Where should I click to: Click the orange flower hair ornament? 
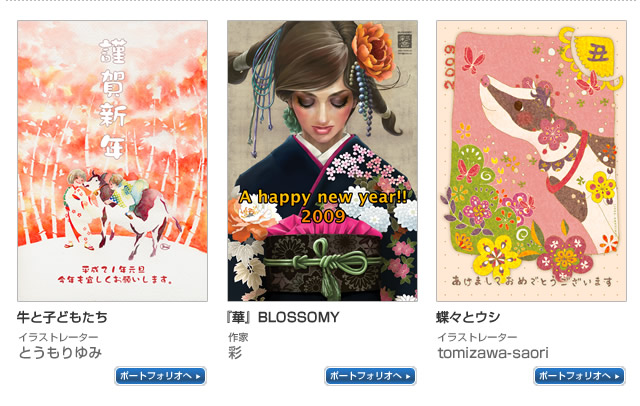(x=372, y=51)
